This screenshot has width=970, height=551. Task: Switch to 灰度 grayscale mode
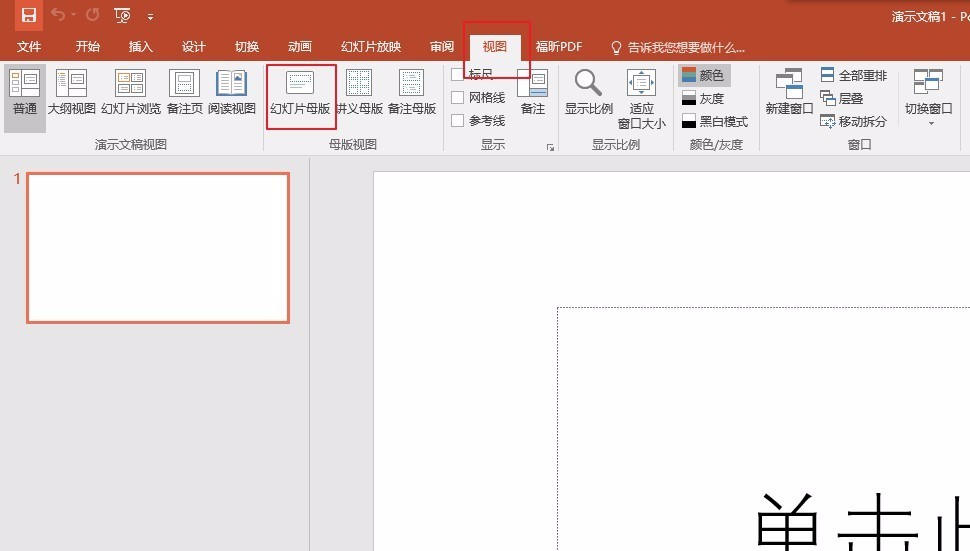703,98
